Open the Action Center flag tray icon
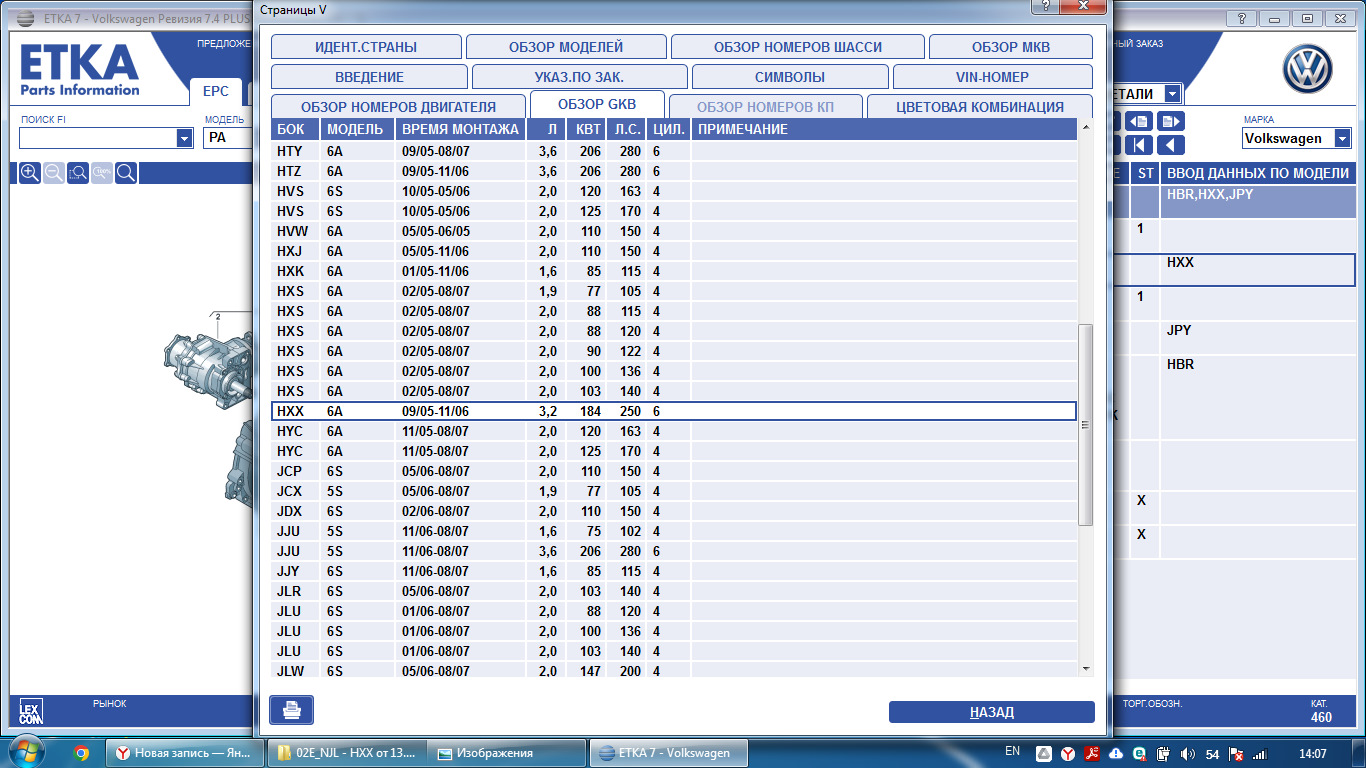The height and width of the screenshot is (768, 1366). click(1236, 753)
